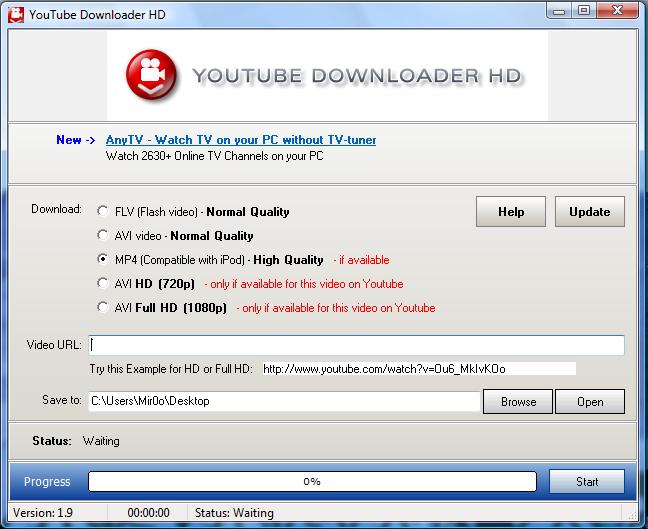Open the Help button
This screenshot has height=529, width=648.
(511, 212)
